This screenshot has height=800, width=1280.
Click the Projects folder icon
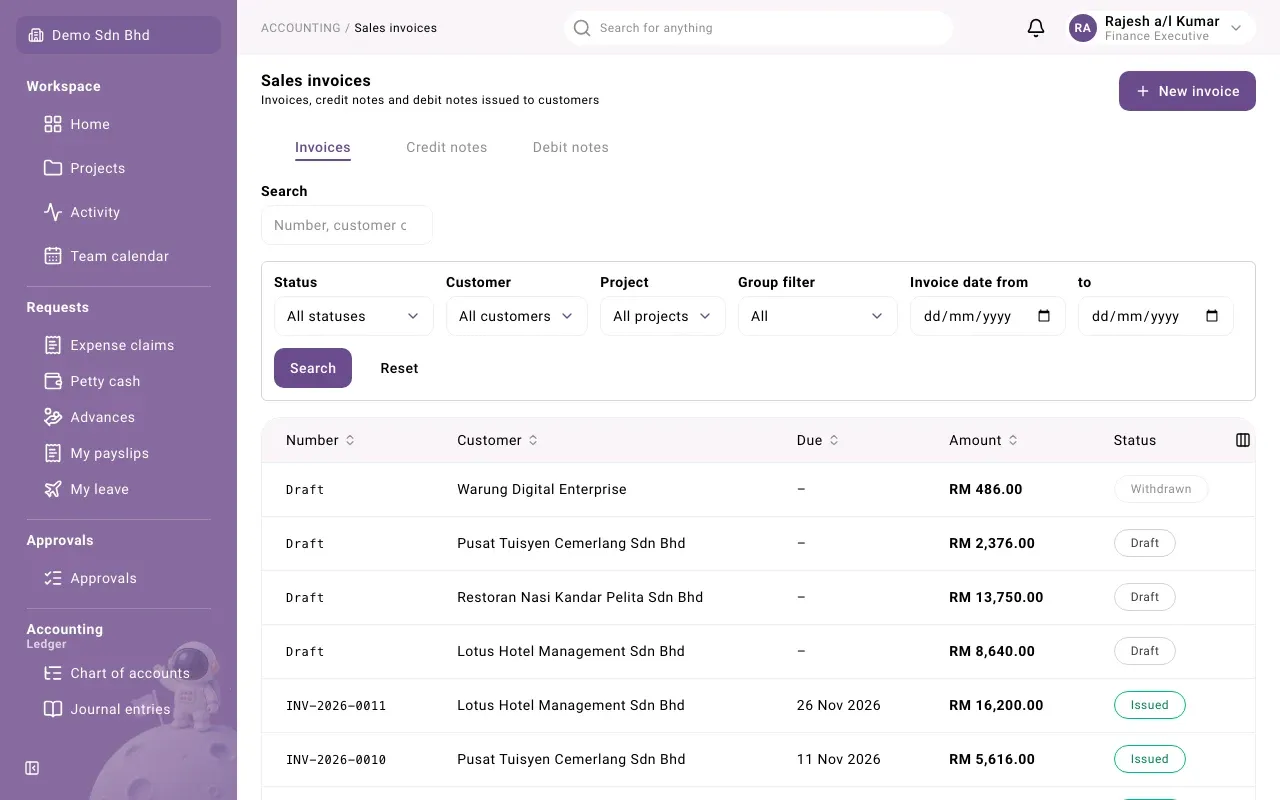[x=53, y=168]
